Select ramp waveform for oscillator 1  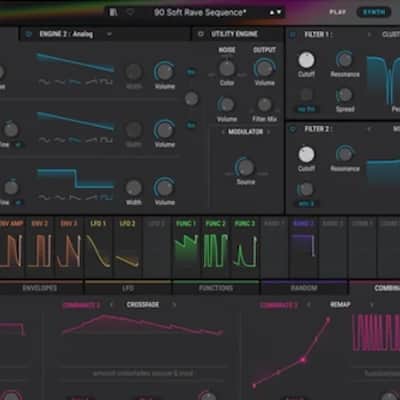91,82
